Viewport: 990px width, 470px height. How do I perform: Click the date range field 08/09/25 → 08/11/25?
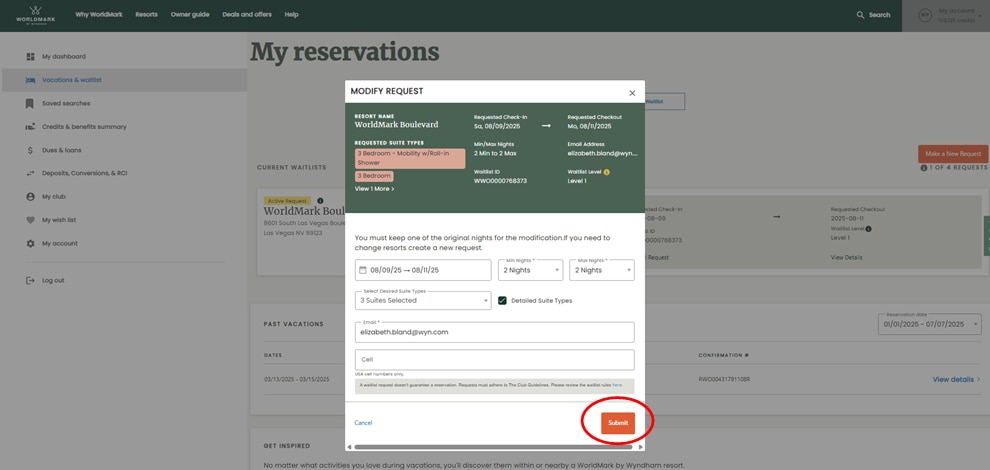(x=423, y=270)
